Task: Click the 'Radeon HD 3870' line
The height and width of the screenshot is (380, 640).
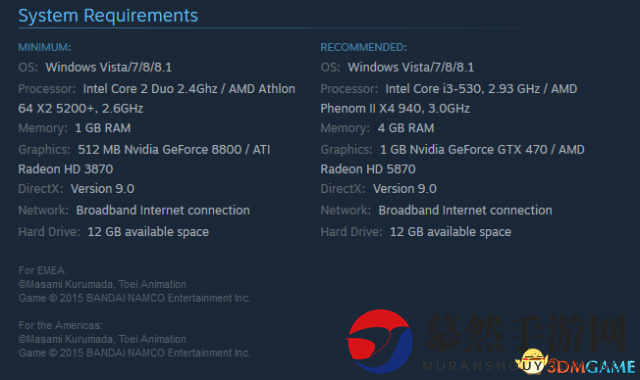Action: pyautogui.click(x=66, y=169)
